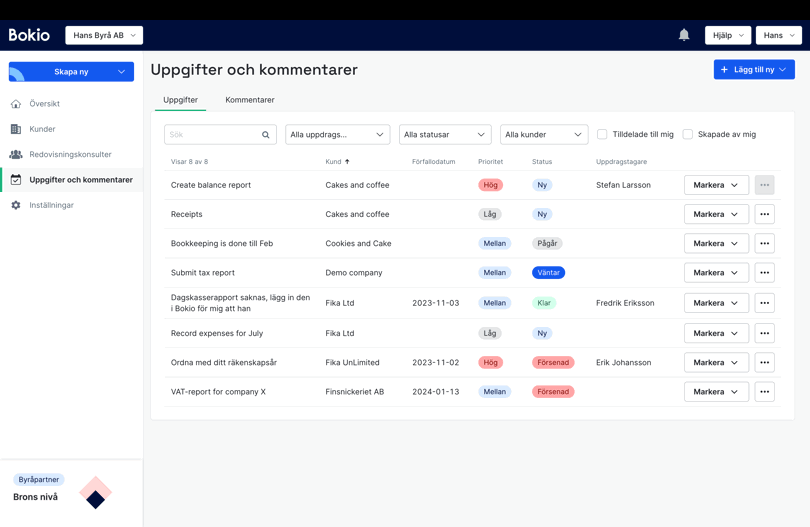The height and width of the screenshot is (527, 810).
Task: Open the notifications bell icon
Action: 684,35
